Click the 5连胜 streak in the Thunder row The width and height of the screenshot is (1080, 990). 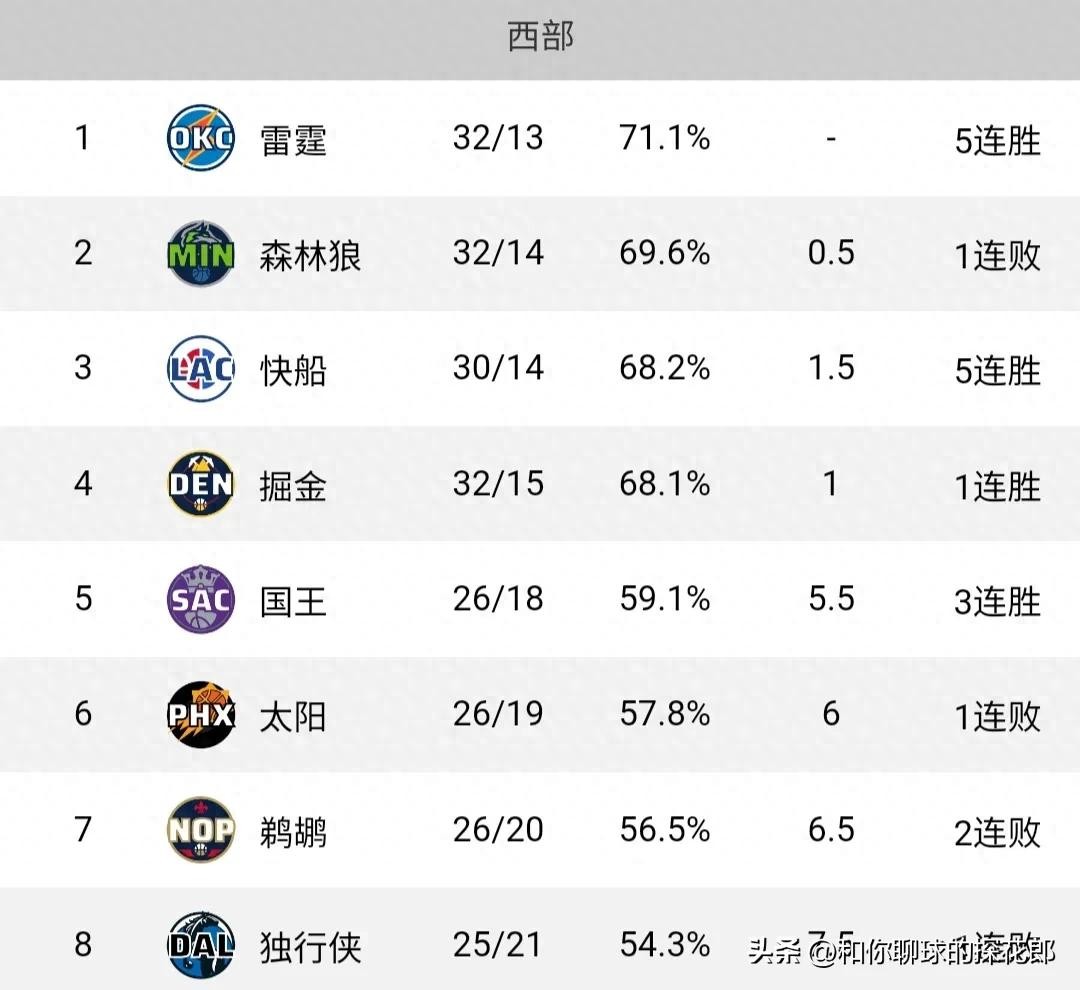pyautogui.click(x=997, y=141)
